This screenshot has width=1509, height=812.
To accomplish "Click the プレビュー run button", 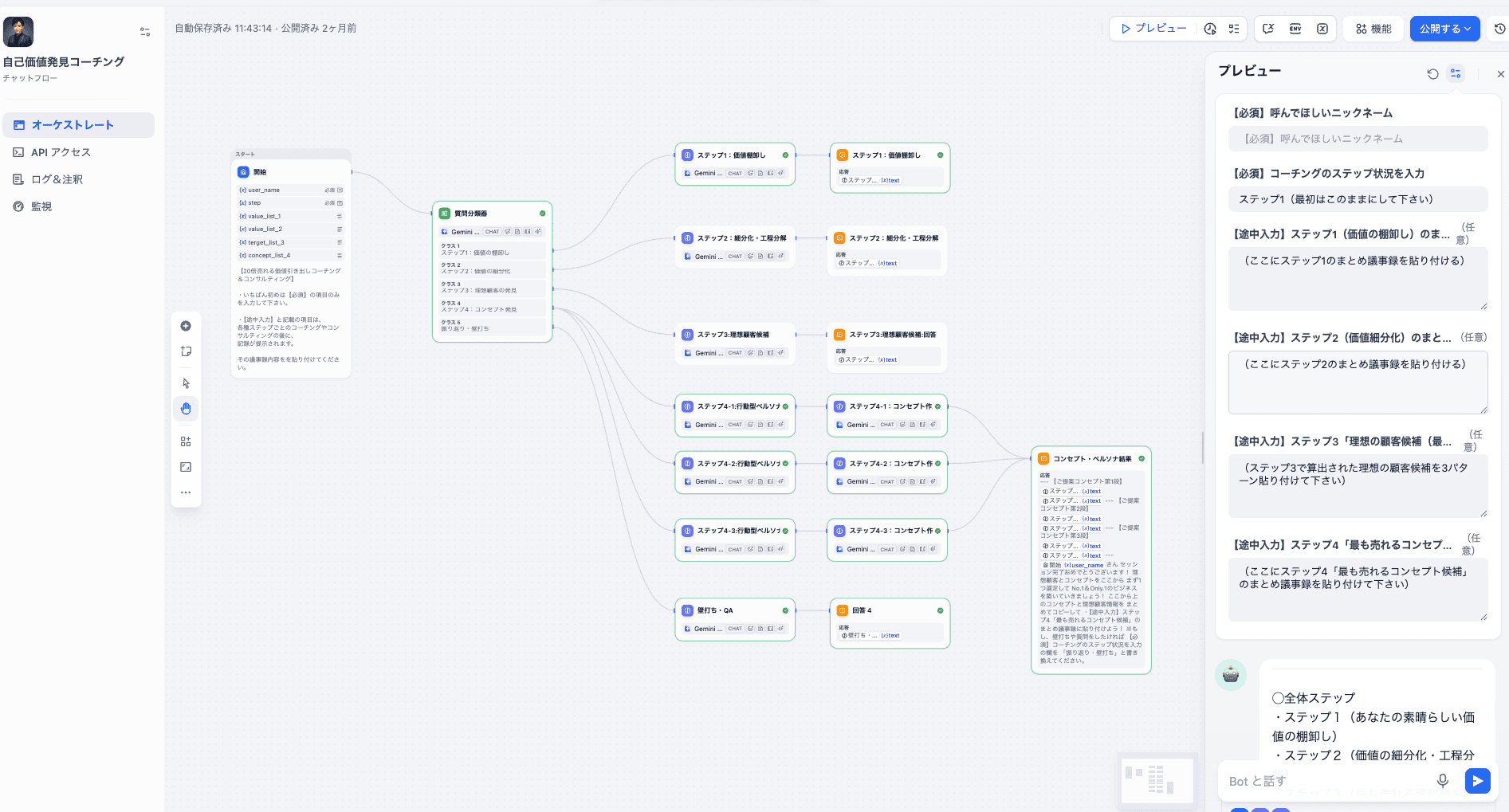I will tap(1153, 29).
